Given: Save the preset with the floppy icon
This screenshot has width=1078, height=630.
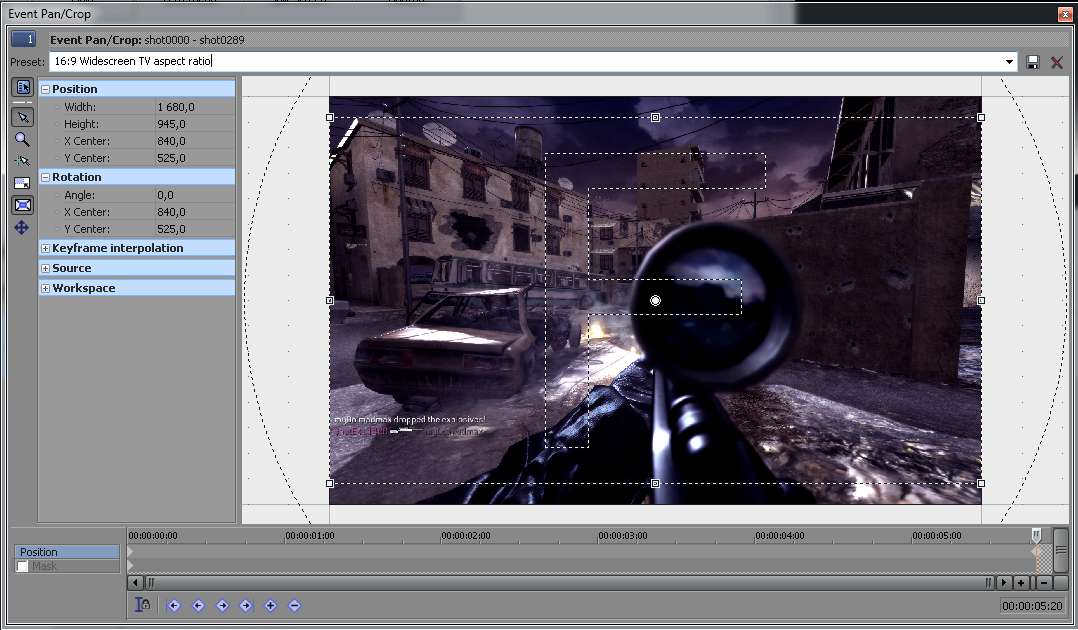Looking at the screenshot, I should pos(1033,62).
